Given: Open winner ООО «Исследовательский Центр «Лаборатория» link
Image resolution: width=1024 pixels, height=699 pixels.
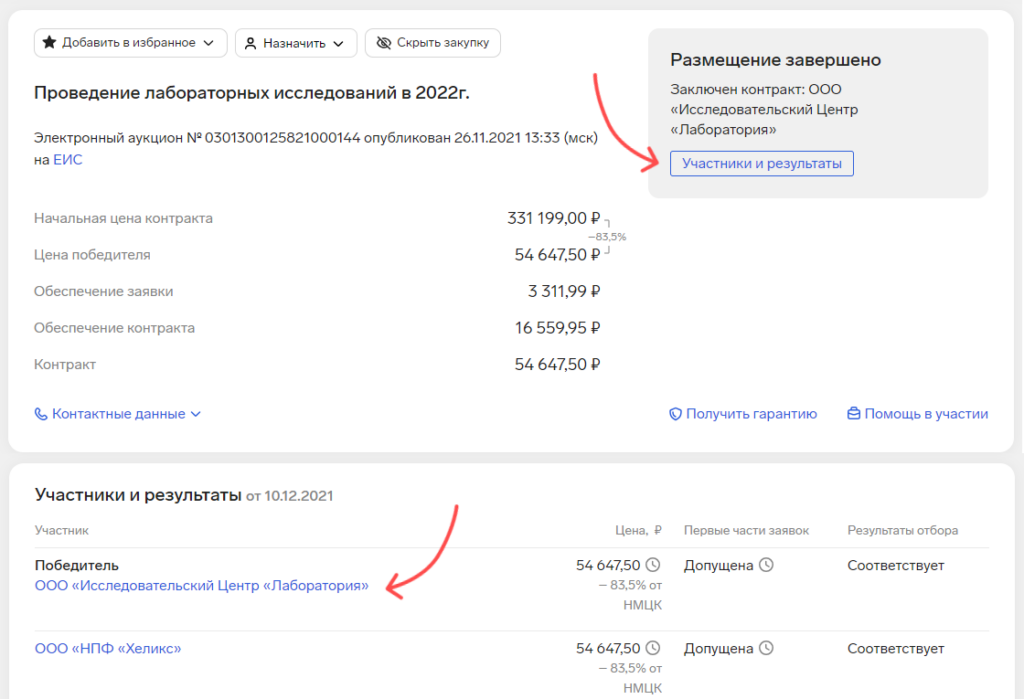Looking at the screenshot, I should (202, 586).
